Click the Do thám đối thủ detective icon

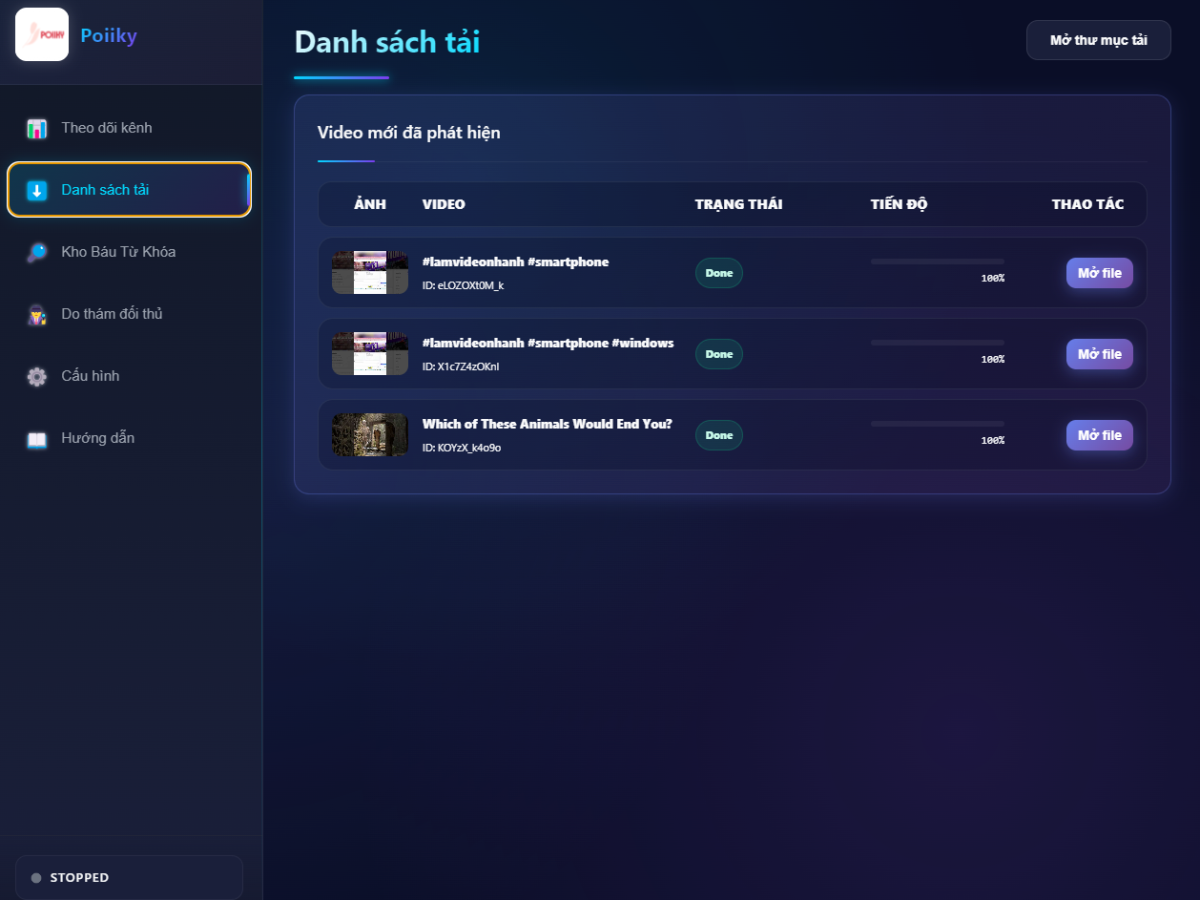pos(37,314)
